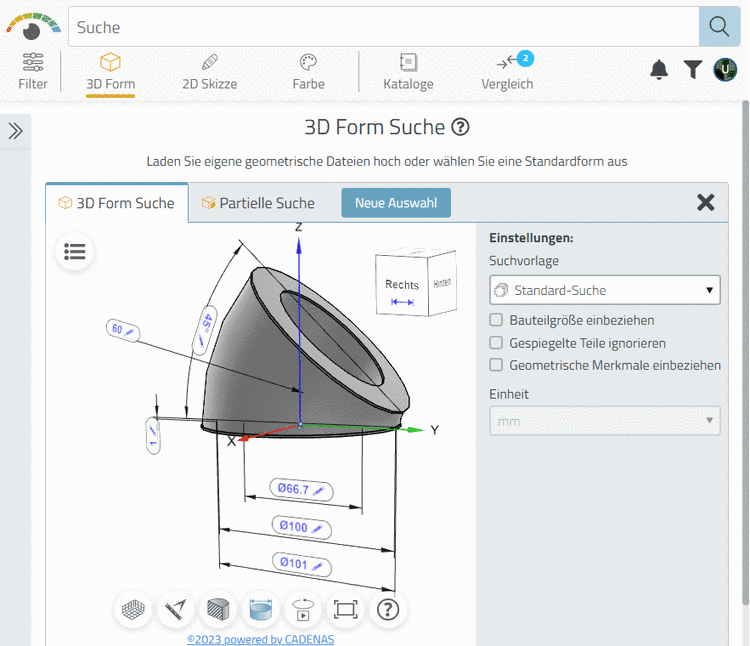Open the Einheit mm dropdown
The image size is (750, 646).
605,421
